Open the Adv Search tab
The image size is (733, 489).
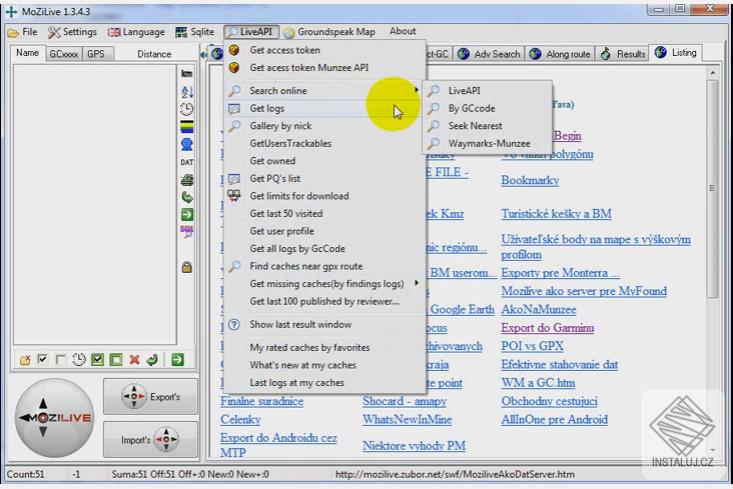coord(489,54)
